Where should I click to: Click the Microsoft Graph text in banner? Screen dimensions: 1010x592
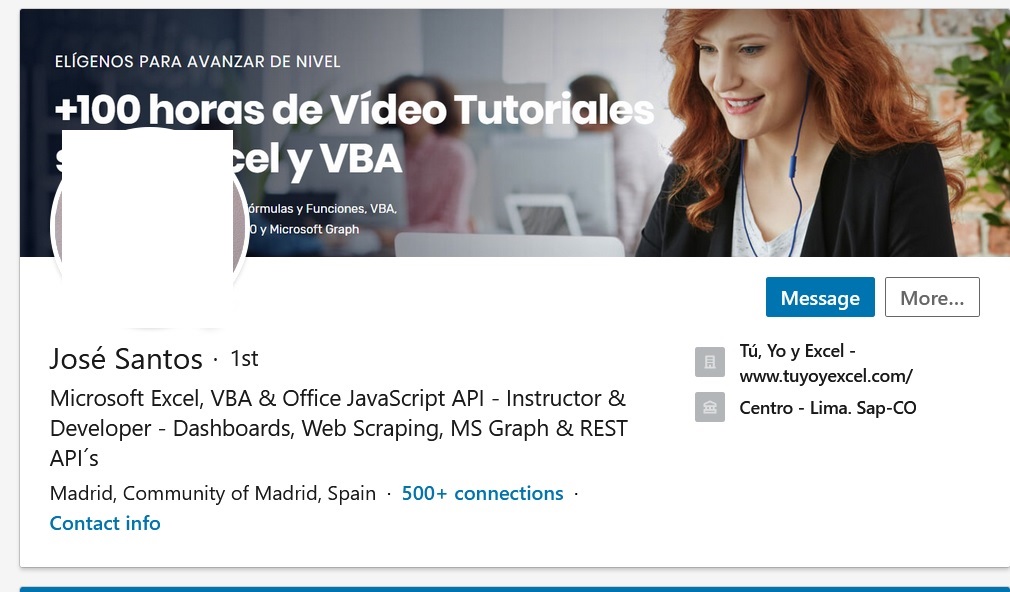coord(314,229)
